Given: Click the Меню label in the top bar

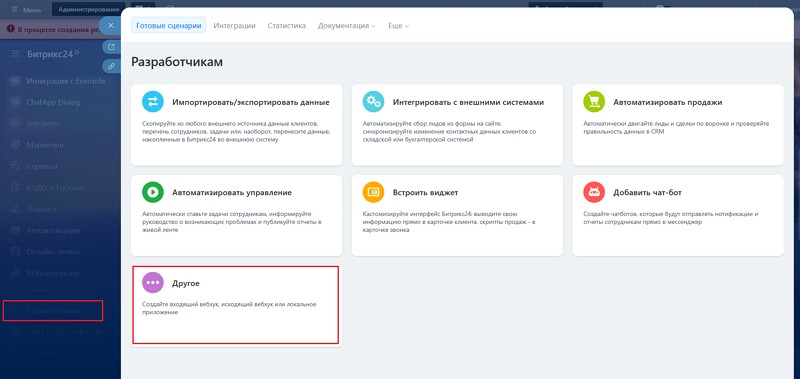Looking at the screenshot, I should pos(32,10).
